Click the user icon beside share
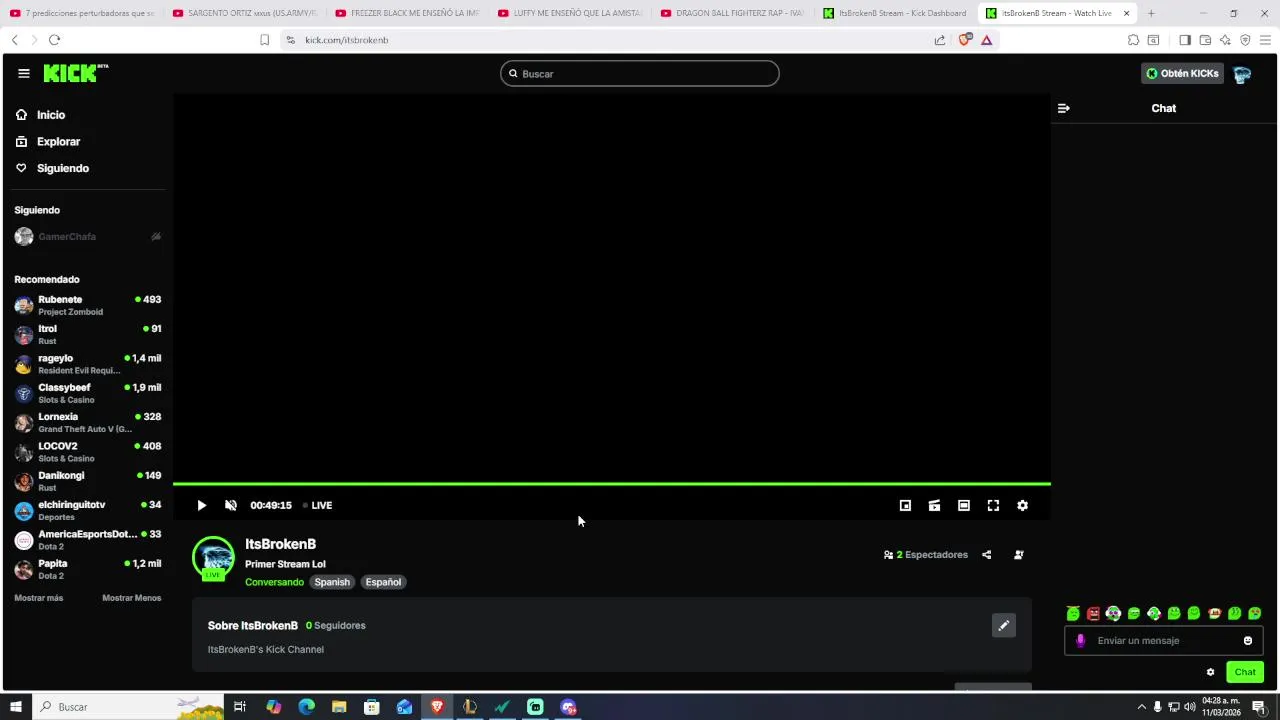The height and width of the screenshot is (720, 1280). pyautogui.click(x=1019, y=555)
